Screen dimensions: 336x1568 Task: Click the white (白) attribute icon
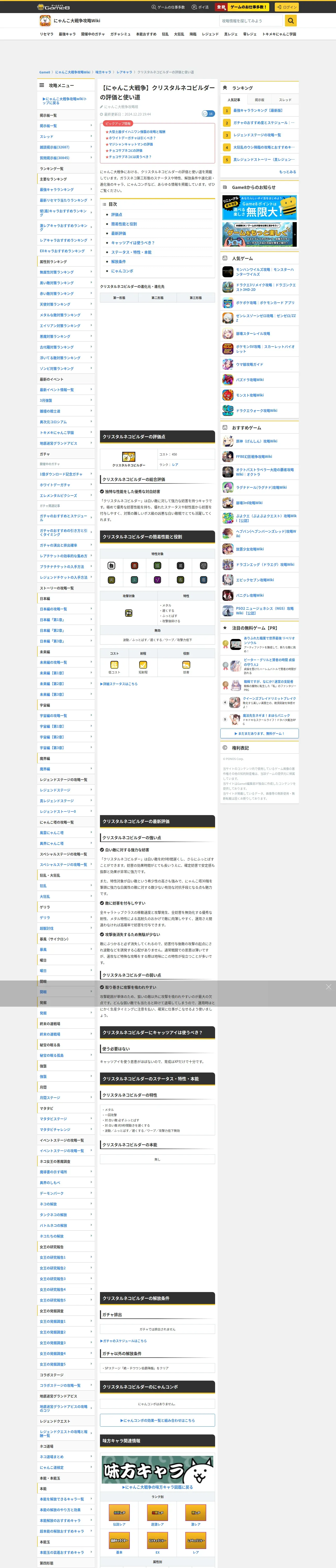point(111,566)
